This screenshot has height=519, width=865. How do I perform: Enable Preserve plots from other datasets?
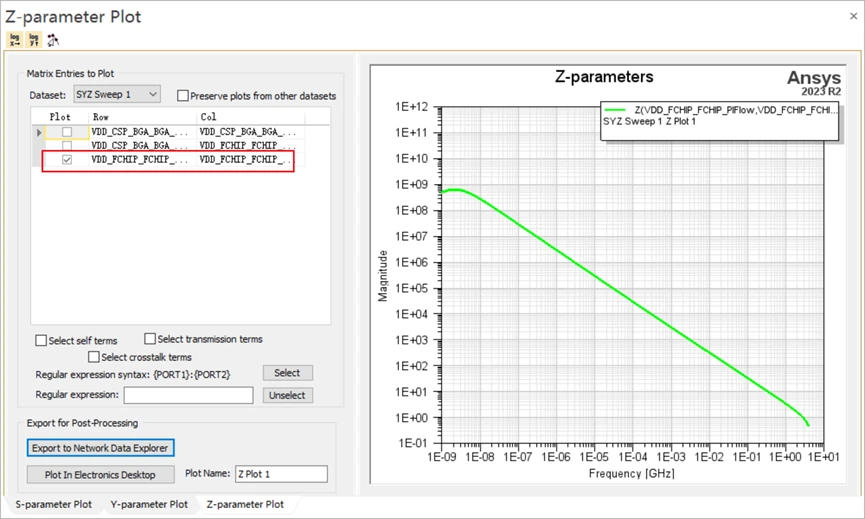point(183,95)
